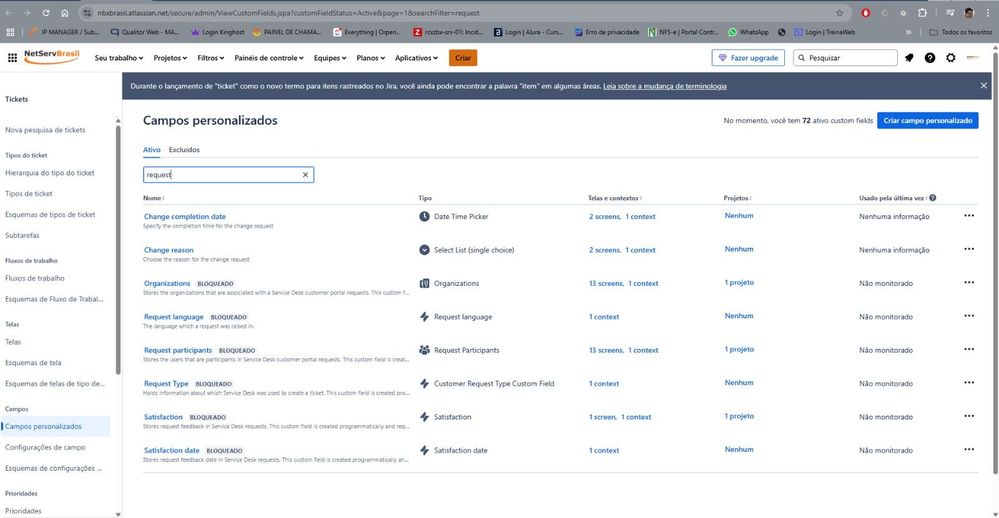Click the Request Participants people icon
999x518 pixels.
[x=424, y=350]
